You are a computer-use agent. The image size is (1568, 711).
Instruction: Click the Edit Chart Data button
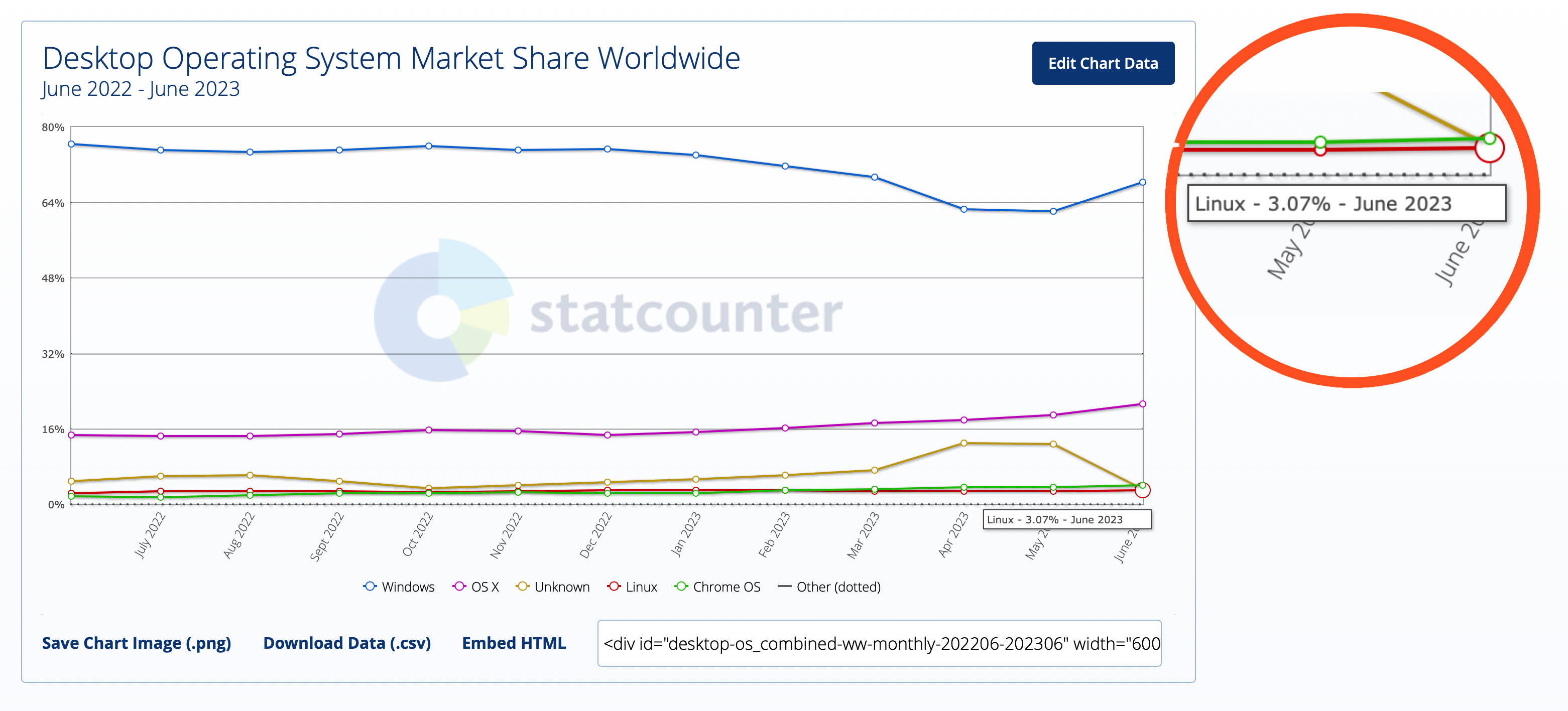point(1103,63)
